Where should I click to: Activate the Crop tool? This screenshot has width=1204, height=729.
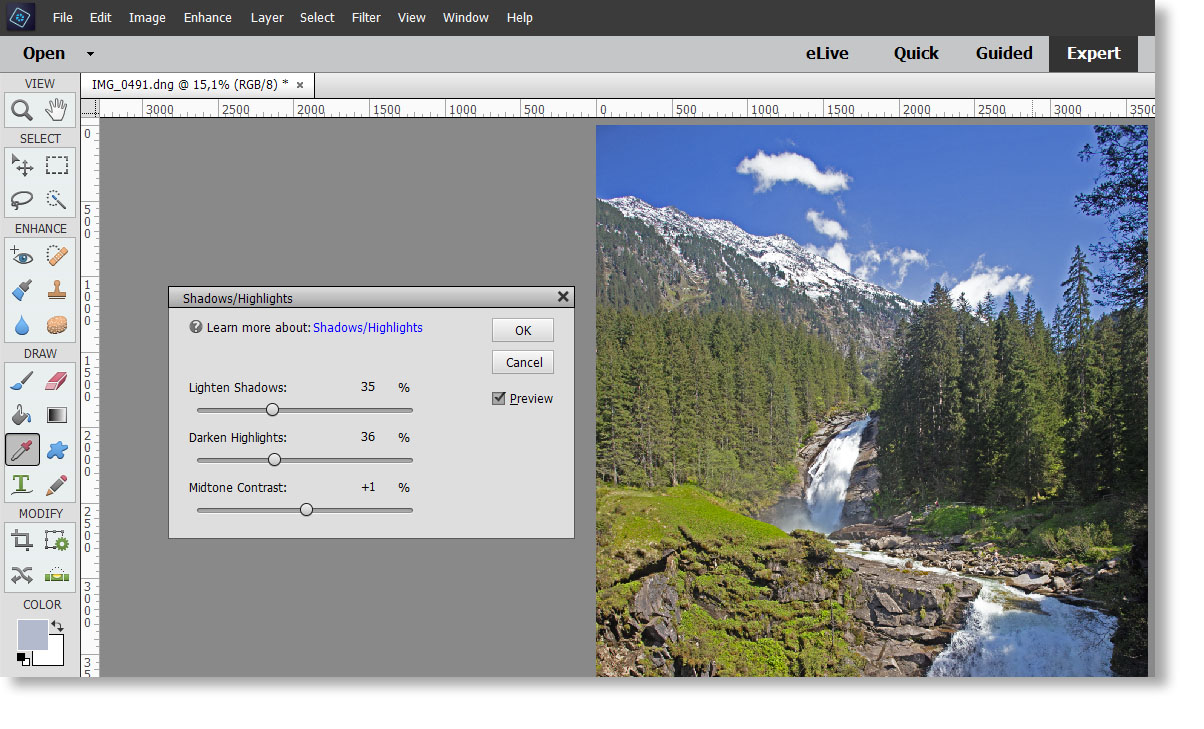coord(22,541)
